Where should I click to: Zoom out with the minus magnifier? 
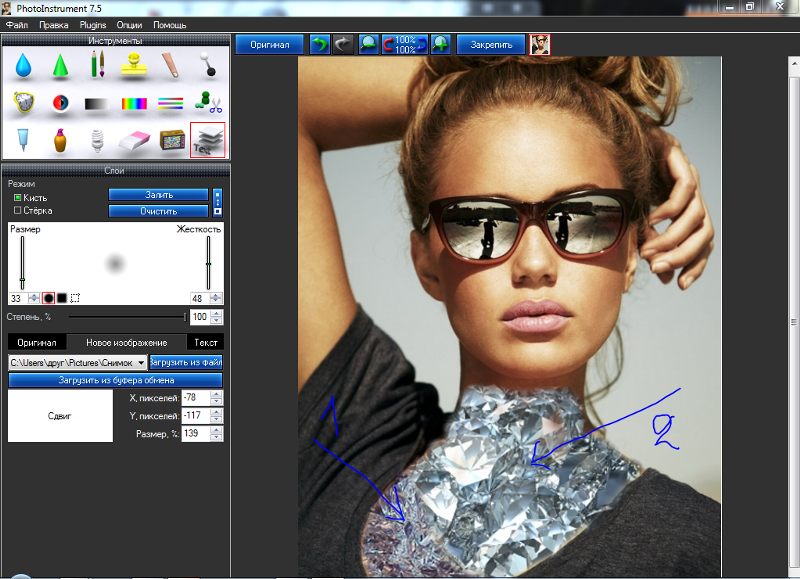click(x=368, y=44)
